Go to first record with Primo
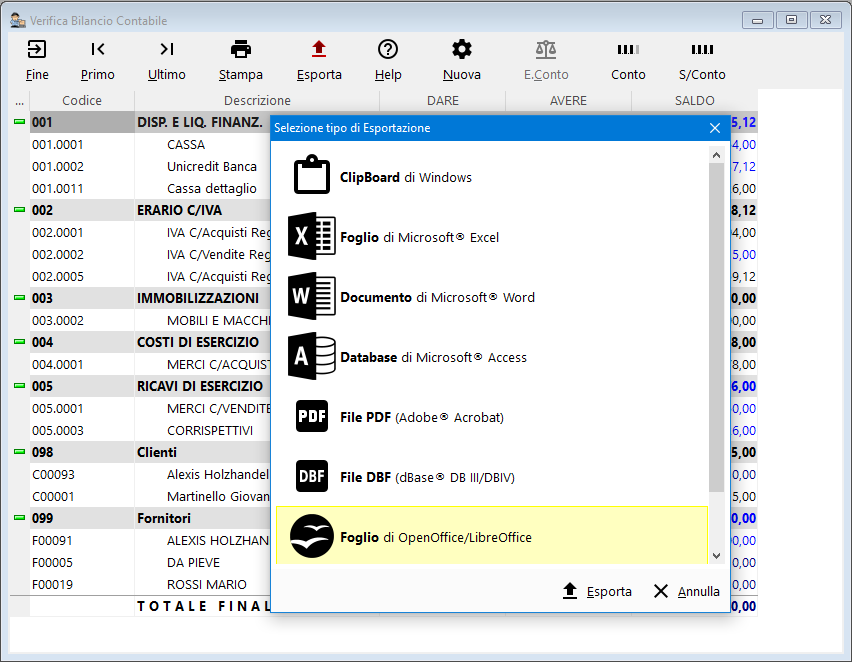The height and width of the screenshot is (662, 852). click(98, 49)
